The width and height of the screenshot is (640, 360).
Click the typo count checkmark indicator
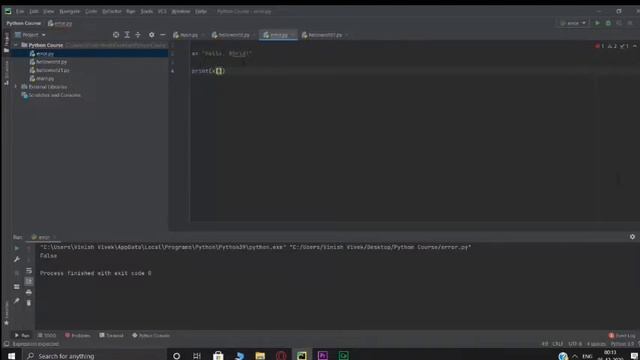coord(624,46)
